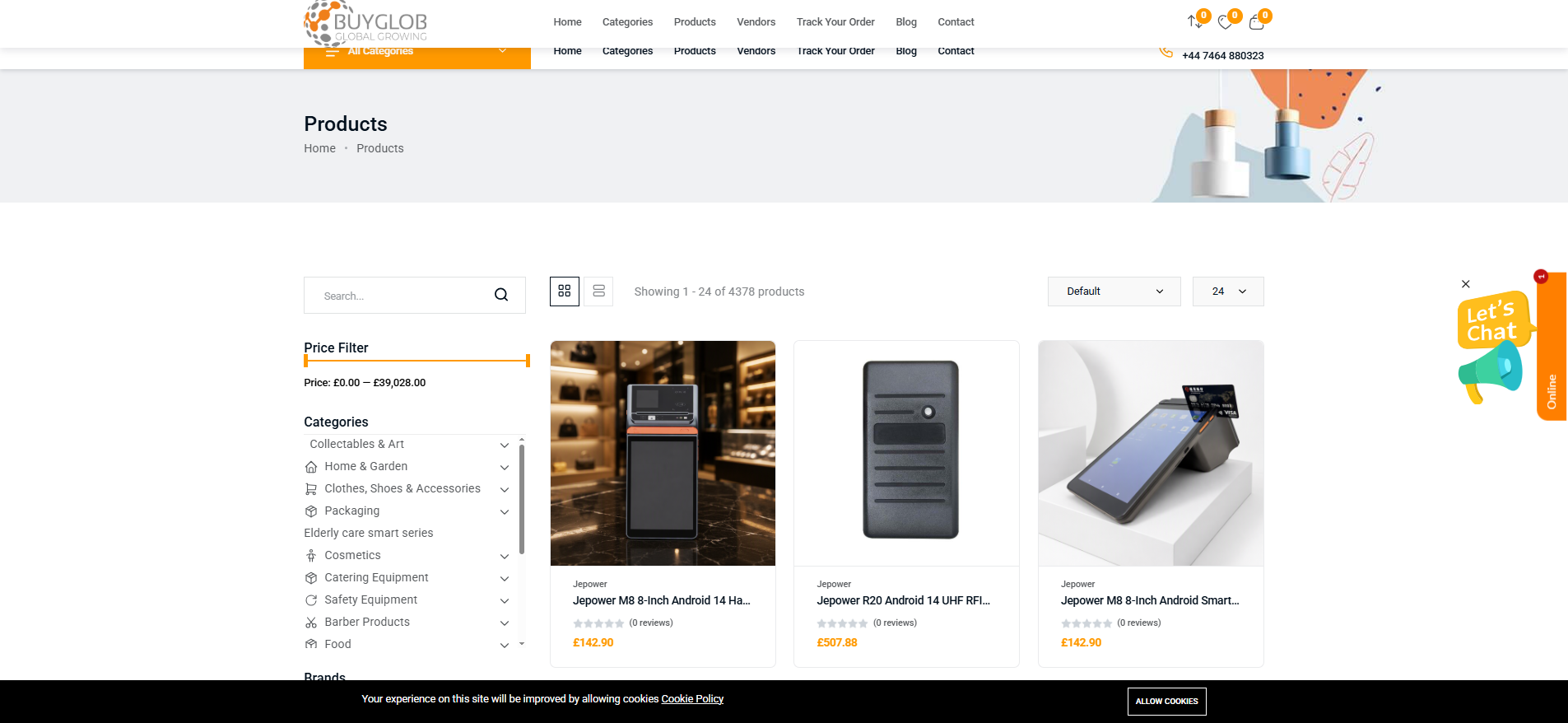Viewport: 1568px width, 723px height.
Task: Open the wishlist heart icon
Action: pos(1226,22)
